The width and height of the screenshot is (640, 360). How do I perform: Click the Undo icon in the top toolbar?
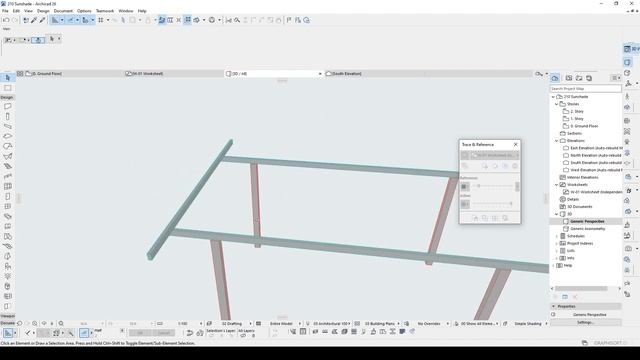tap(6, 20)
